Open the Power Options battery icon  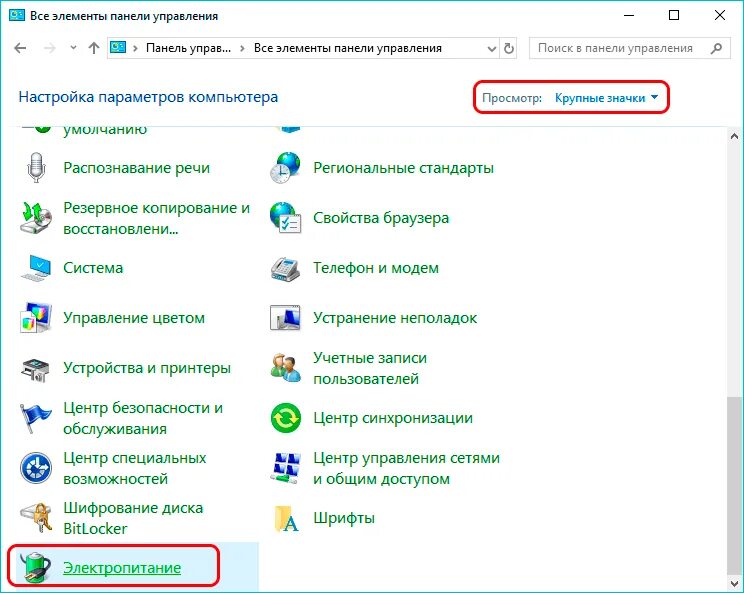36,567
